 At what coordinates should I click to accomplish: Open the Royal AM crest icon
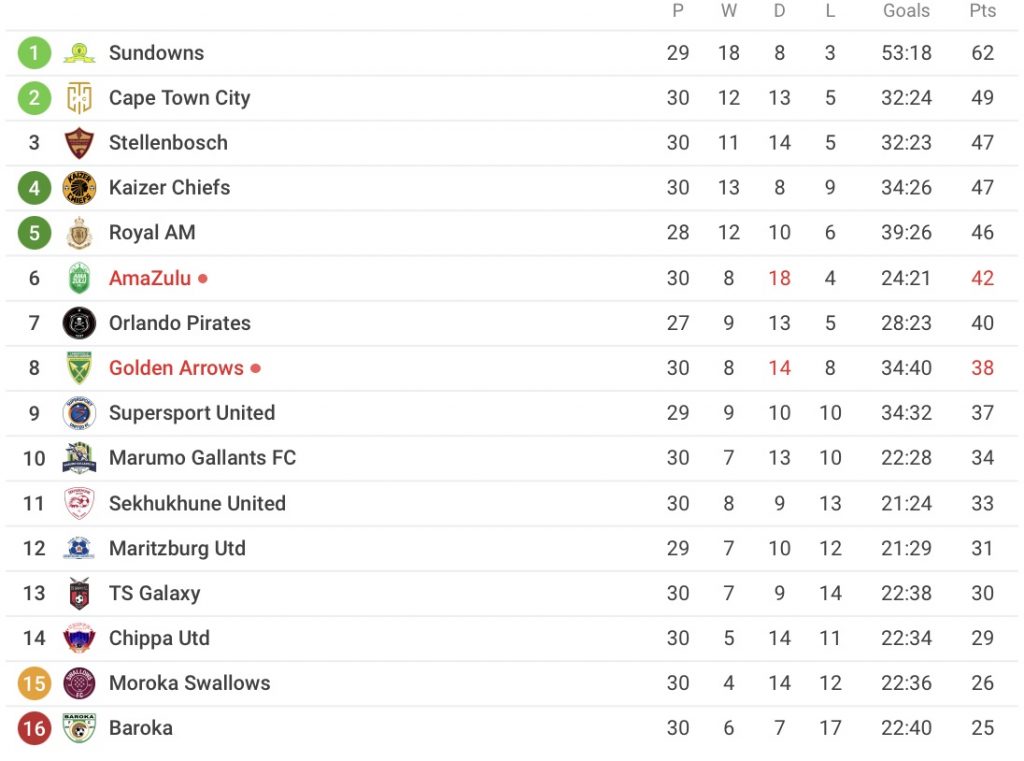(79, 233)
